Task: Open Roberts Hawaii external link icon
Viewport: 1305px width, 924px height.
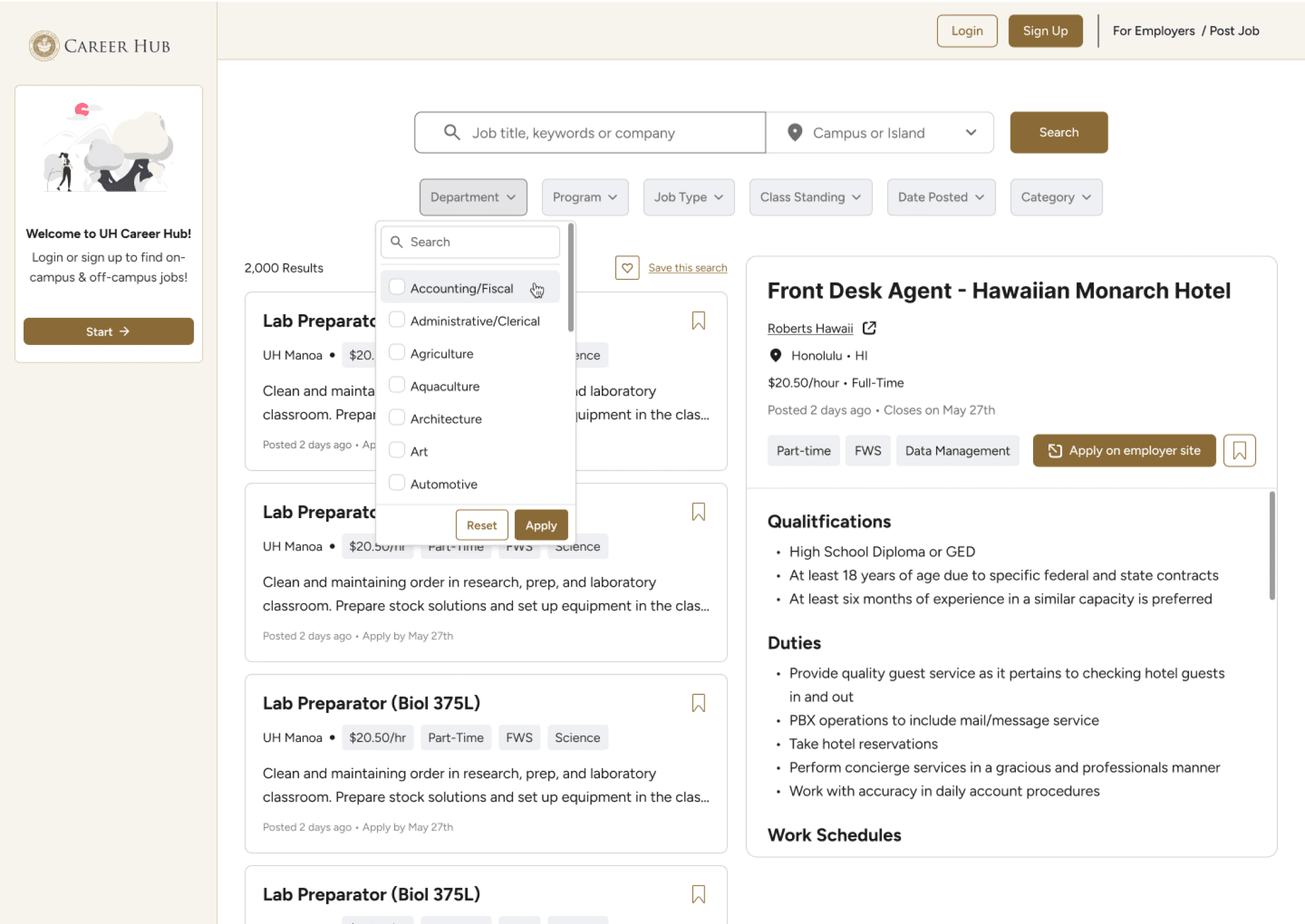Action: point(869,328)
